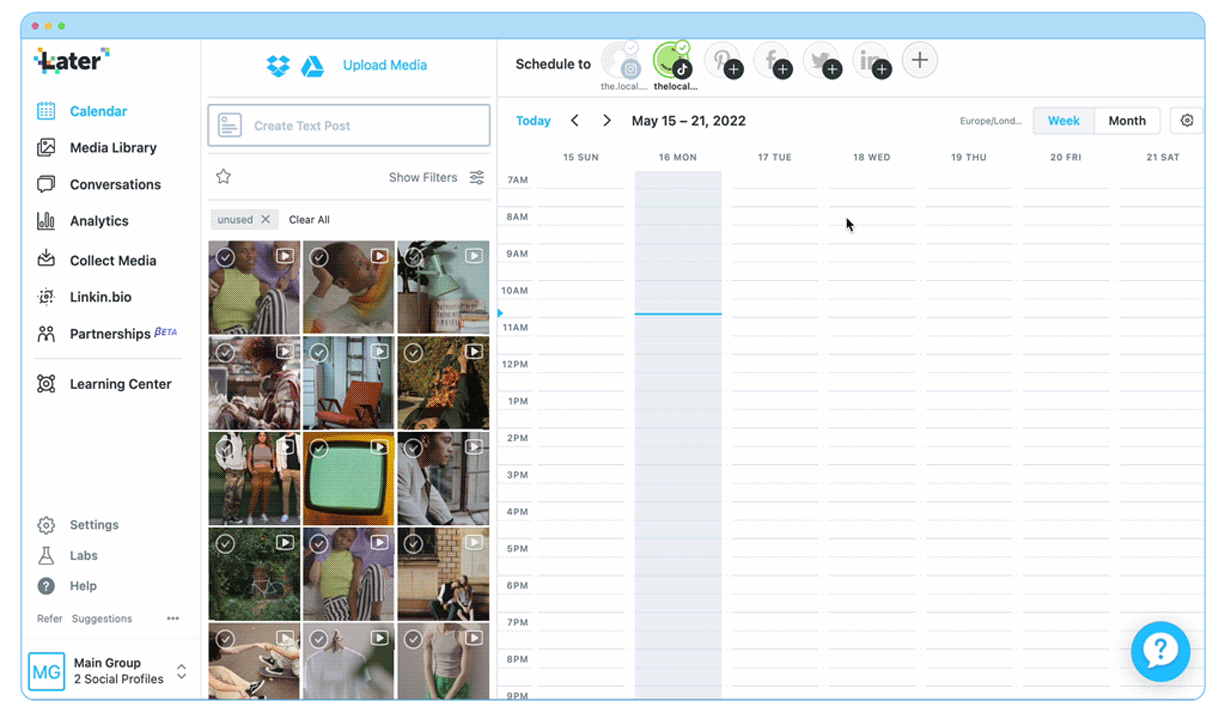This screenshot has height=713, width=1225.
Task: Add a Facebook profile
Action: 773,61
